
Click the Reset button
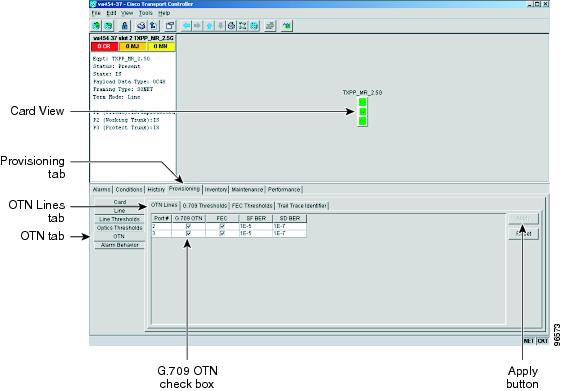(x=523, y=234)
